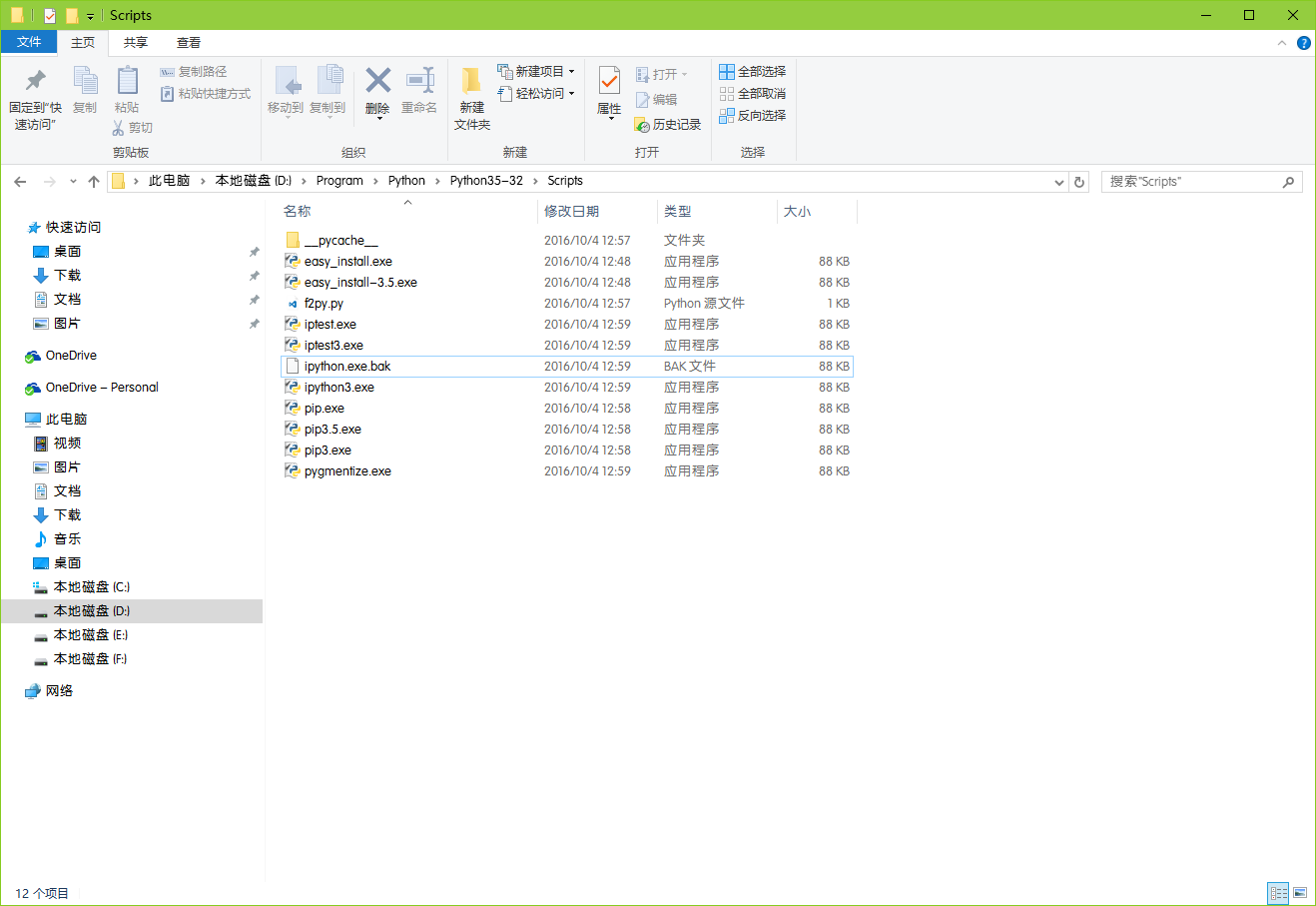This screenshot has width=1316, height=906.
Task: Click the properties check icon in title bar
Action: 50,15
